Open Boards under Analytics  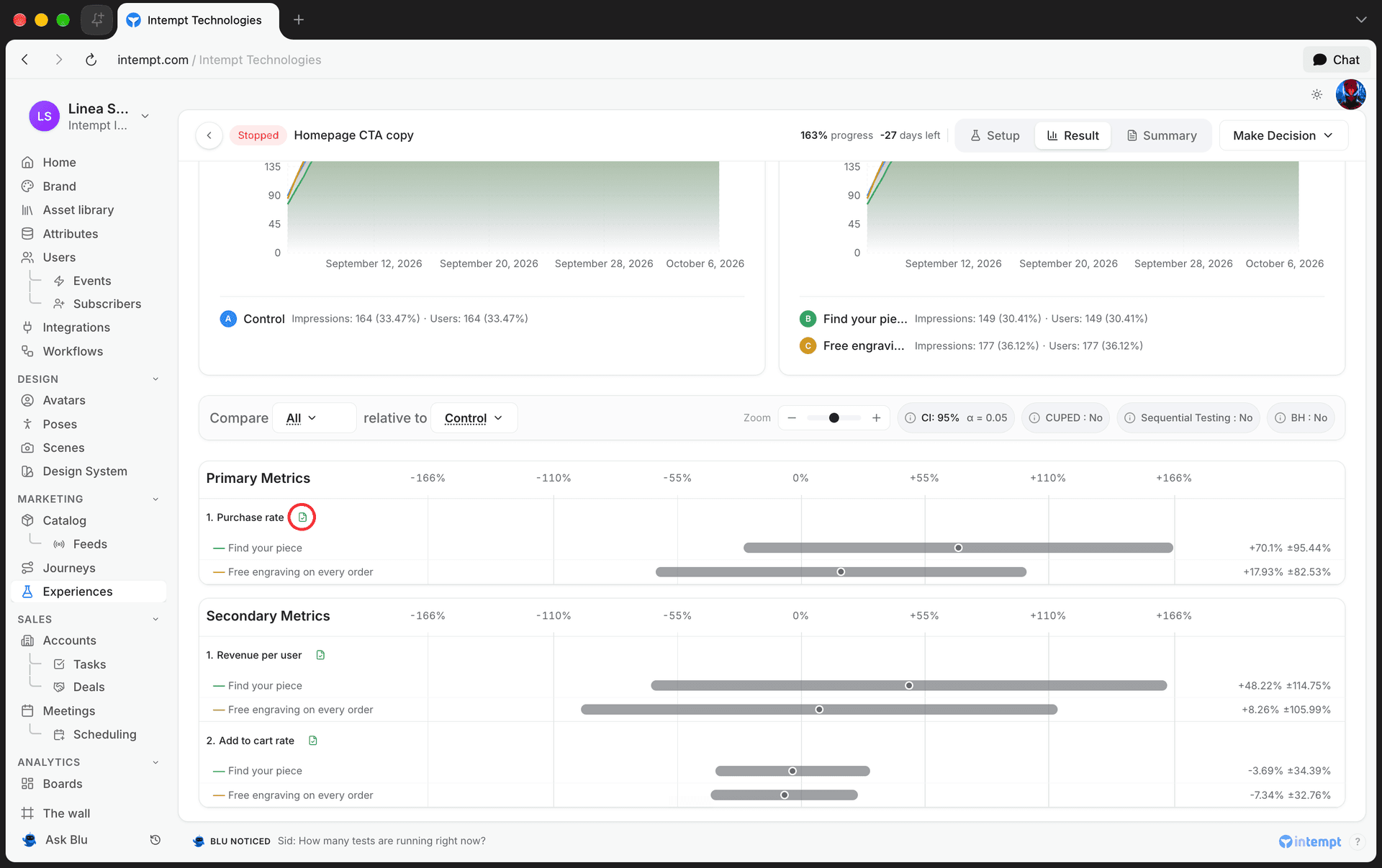coord(89,784)
